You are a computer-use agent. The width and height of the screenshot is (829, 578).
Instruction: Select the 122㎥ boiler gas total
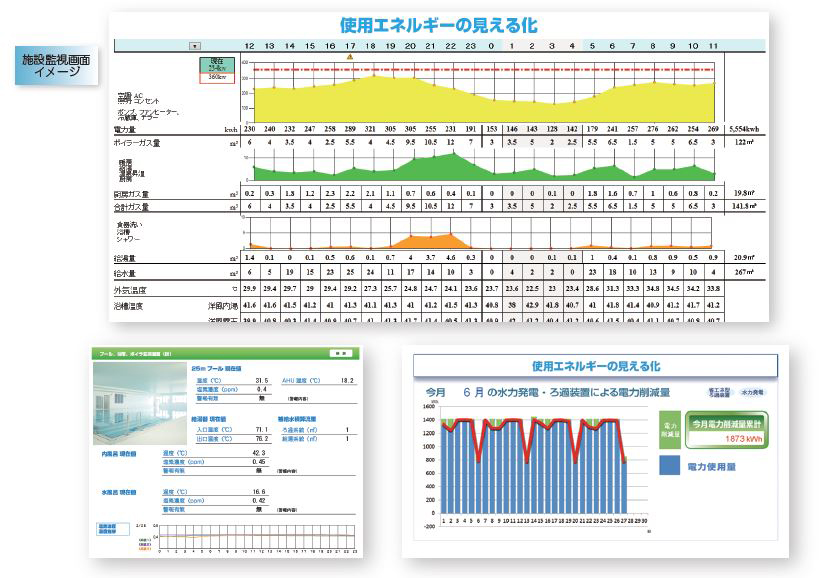coord(744,142)
